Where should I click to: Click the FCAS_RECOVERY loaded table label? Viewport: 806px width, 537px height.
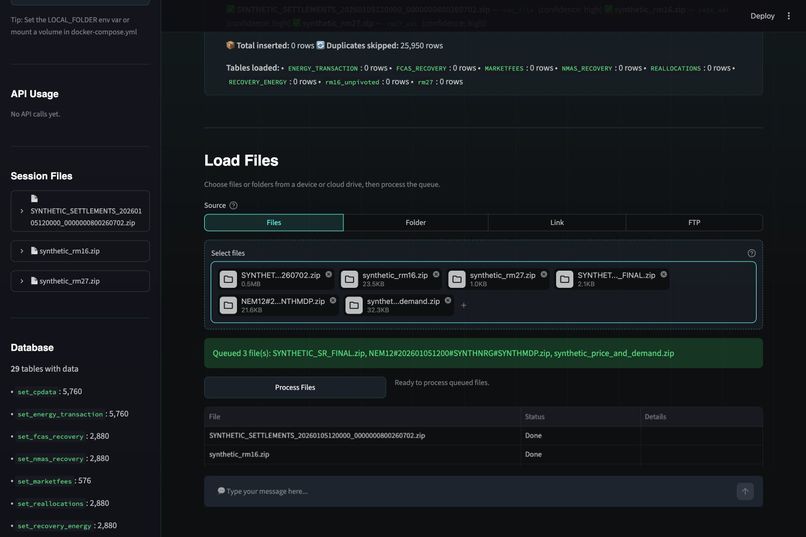(421, 68)
